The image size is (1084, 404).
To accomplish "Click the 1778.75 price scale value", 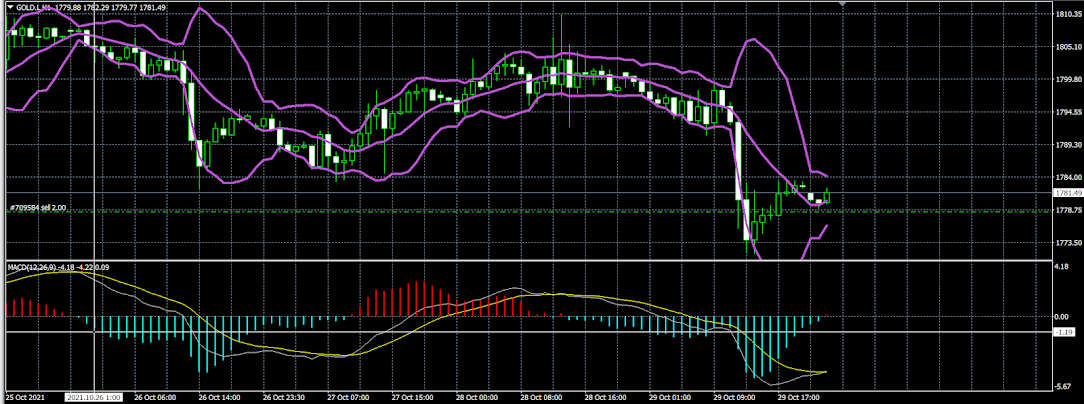I will (1067, 210).
